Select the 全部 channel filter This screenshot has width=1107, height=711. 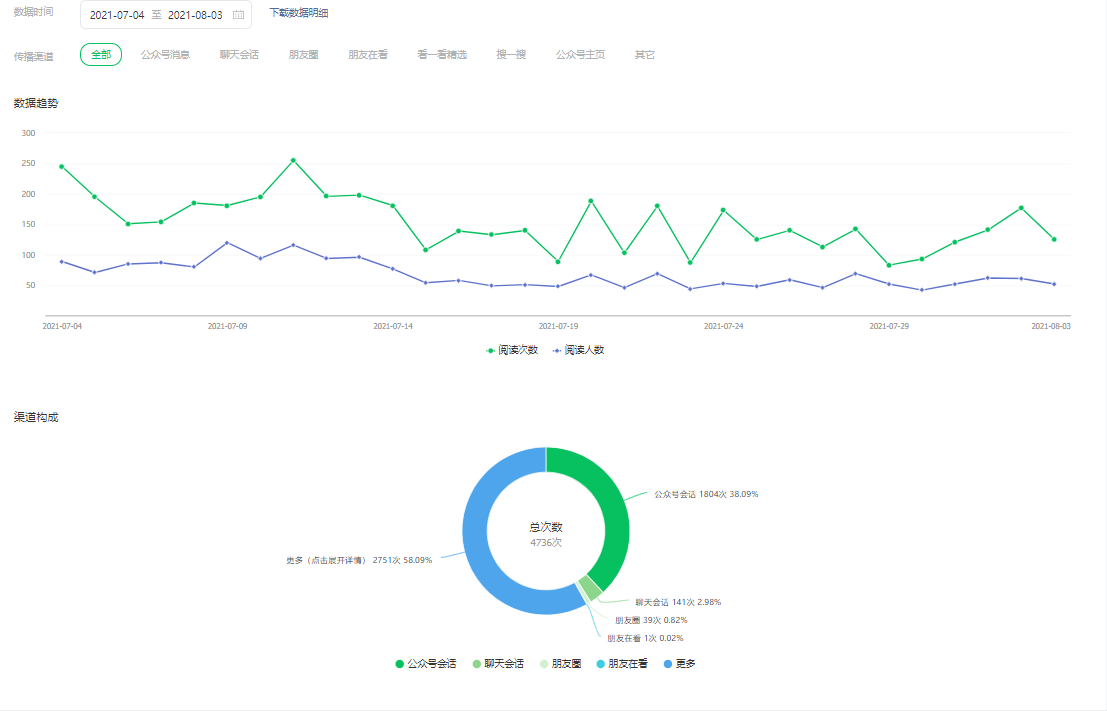pos(101,55)
